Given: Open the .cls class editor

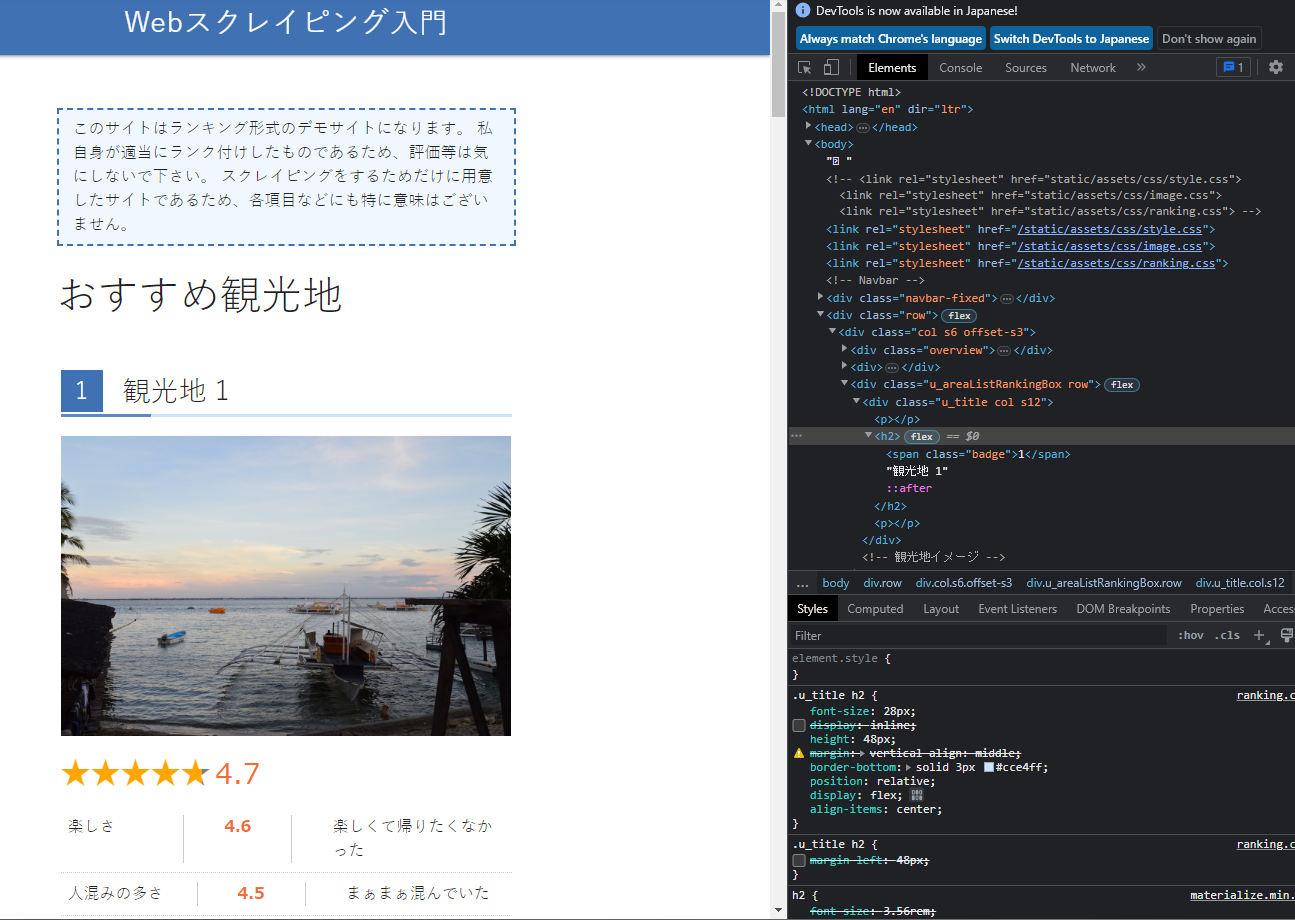Looking at the screenshot, I should pyautogui.click(x=1228, y=634).
